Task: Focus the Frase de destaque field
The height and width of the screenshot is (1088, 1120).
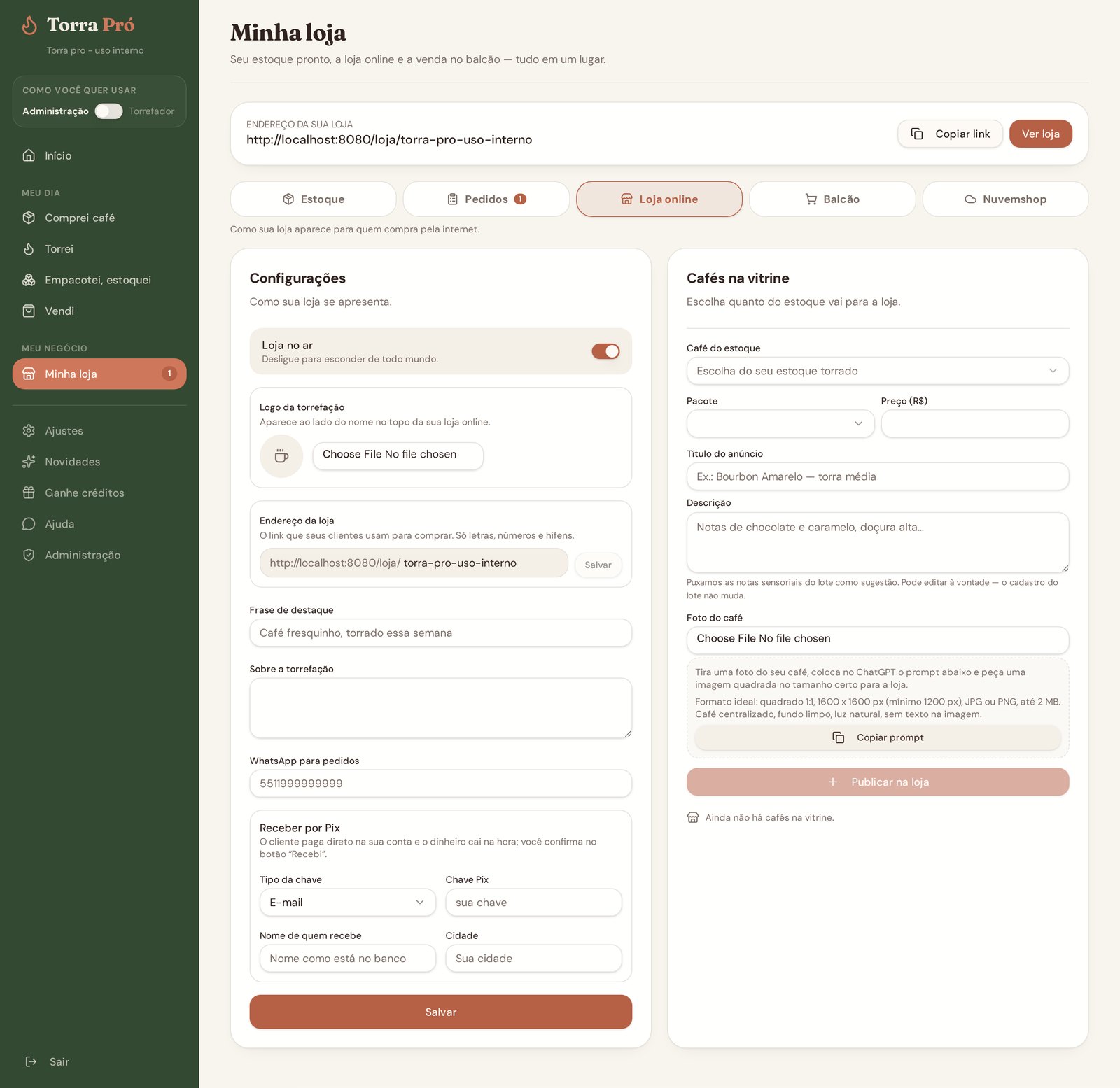Action: (x=441, y=633)
